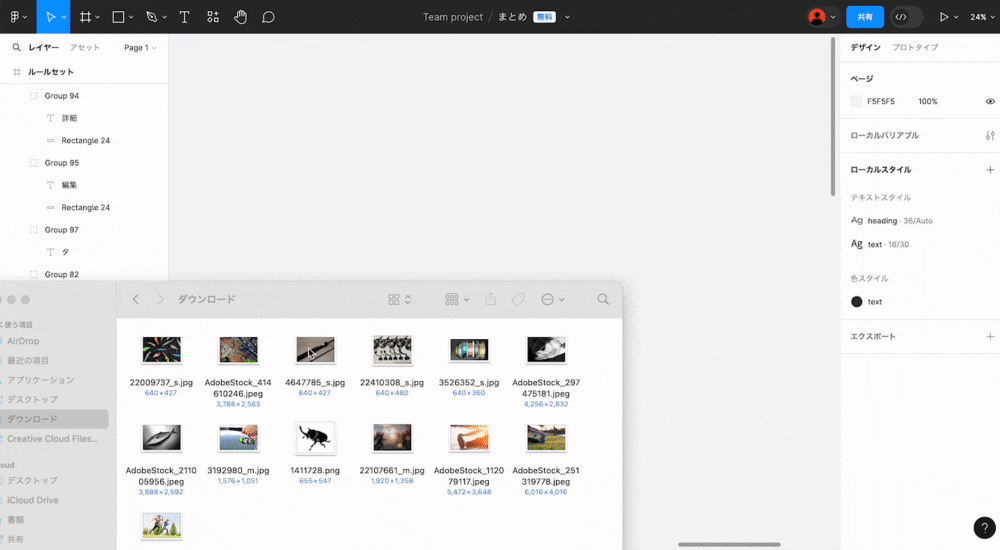The width and height of the screenshot is (1000, 550).
Task: Click the canvas vertical scrollbar
Action: 833,117
